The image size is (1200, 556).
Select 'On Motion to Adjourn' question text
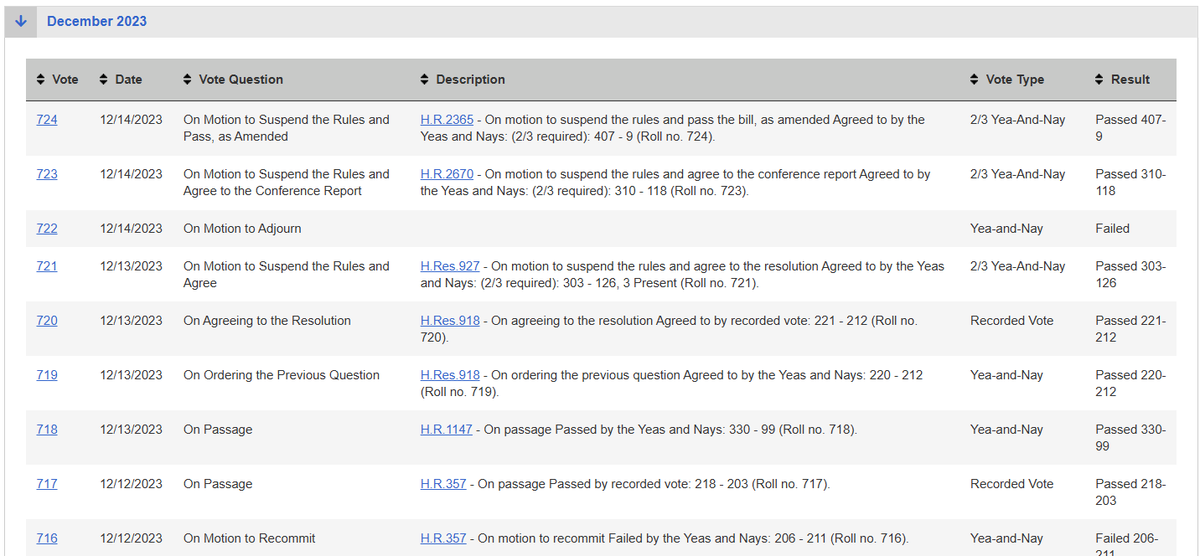point(242,228)
